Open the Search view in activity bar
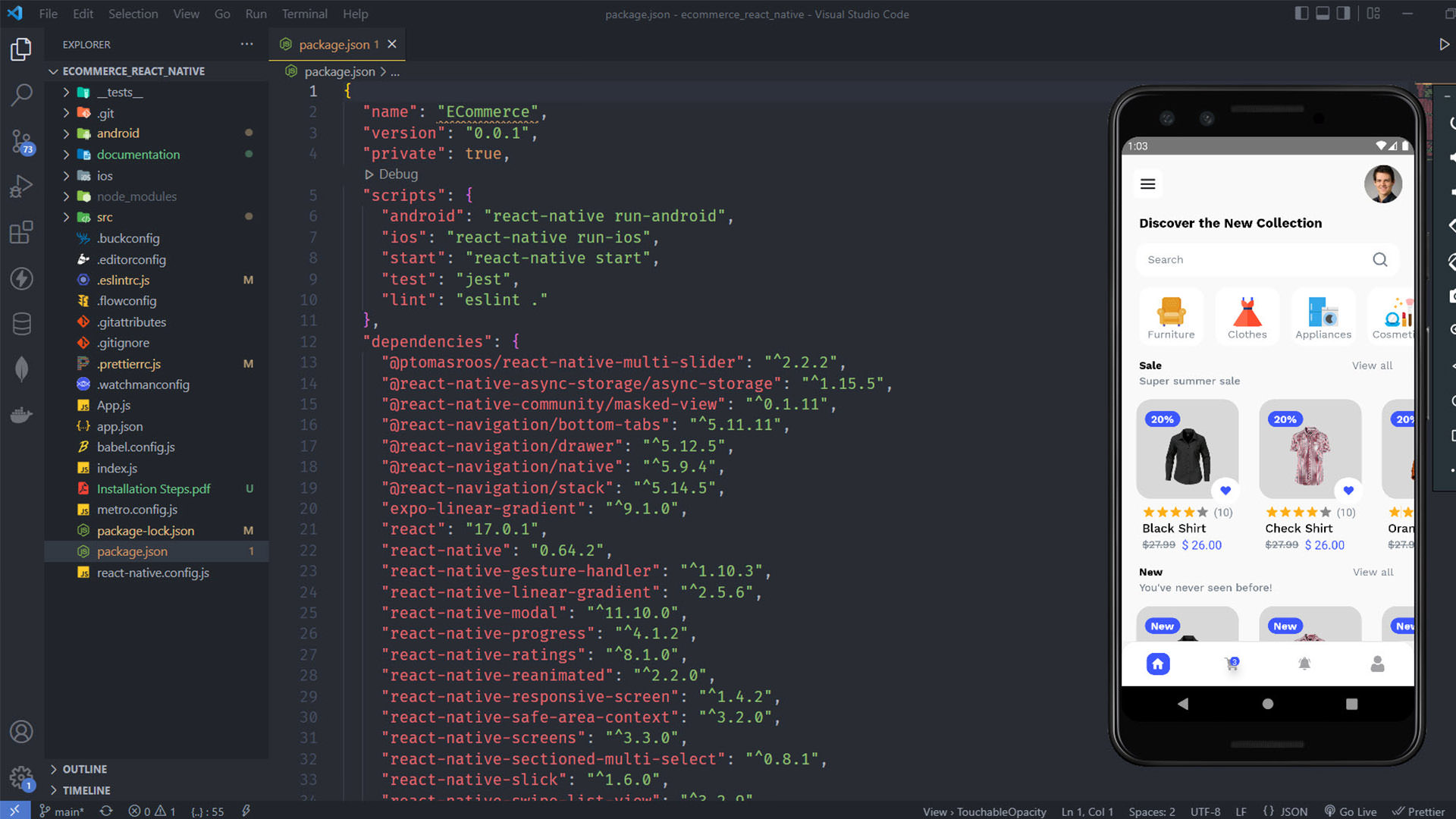The height and width of the screenshot is (819, 1456). pyautogui.click(x=21, y=95)
